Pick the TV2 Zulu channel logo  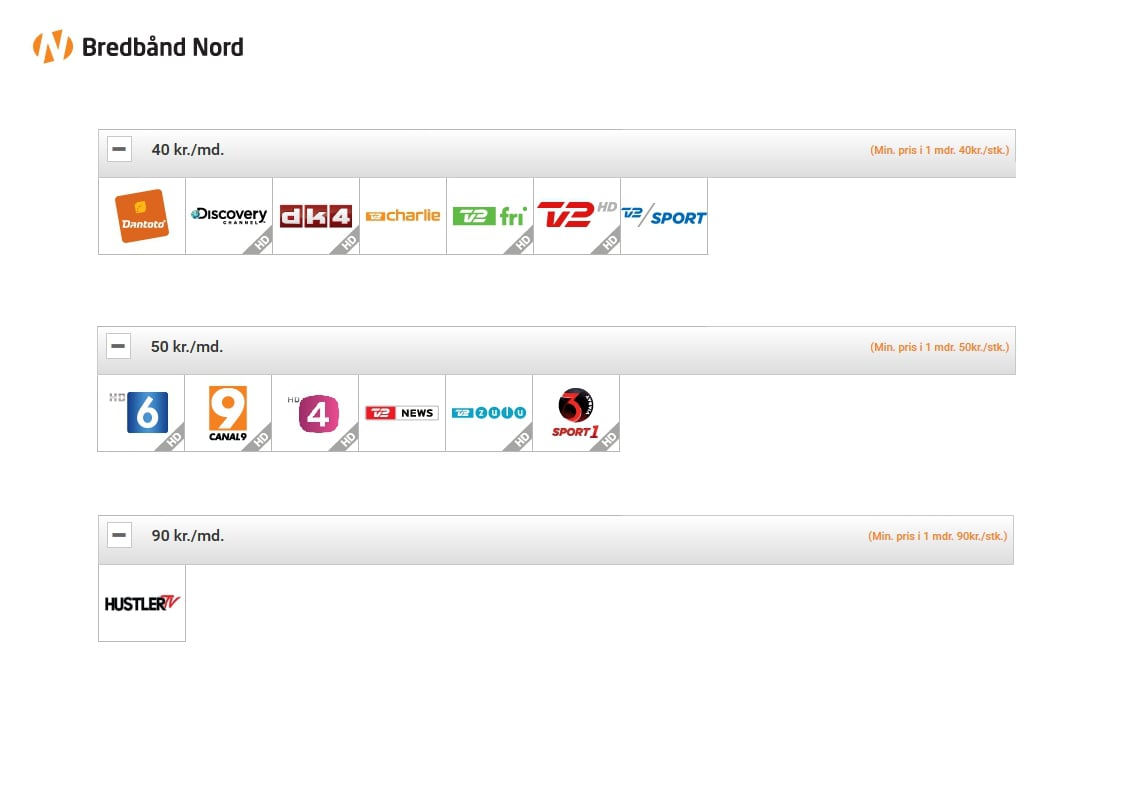pyautogui.click(x=489, y=413)
